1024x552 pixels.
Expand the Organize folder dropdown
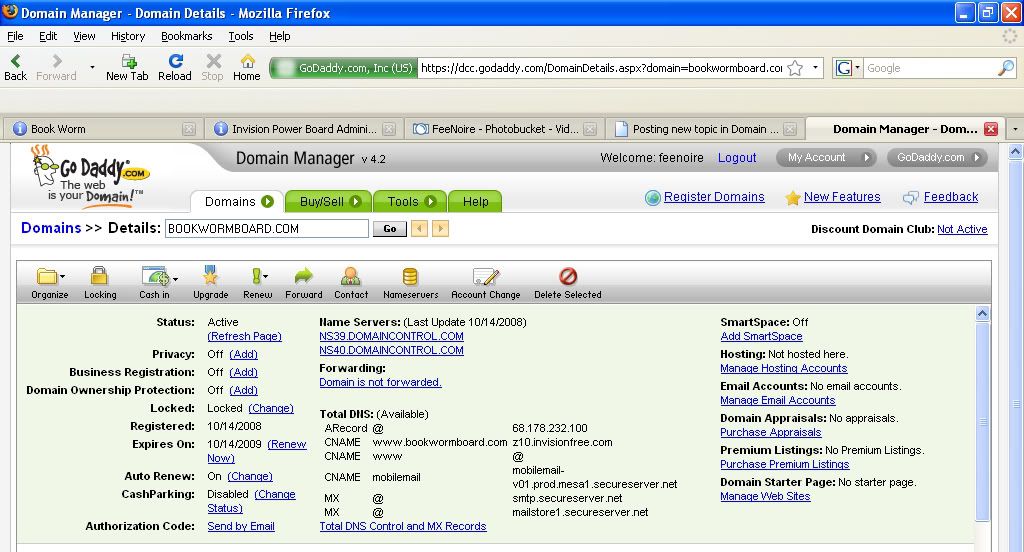pyautogui.click(x=63, y=278)
